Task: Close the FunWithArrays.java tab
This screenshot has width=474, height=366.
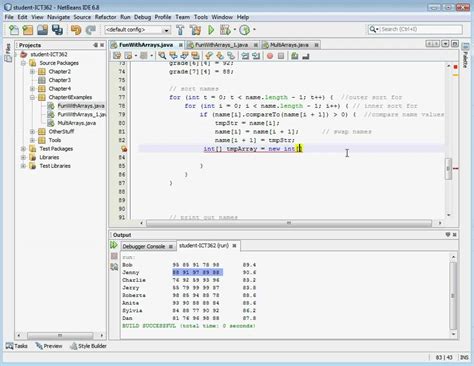Action: point(181,45)
